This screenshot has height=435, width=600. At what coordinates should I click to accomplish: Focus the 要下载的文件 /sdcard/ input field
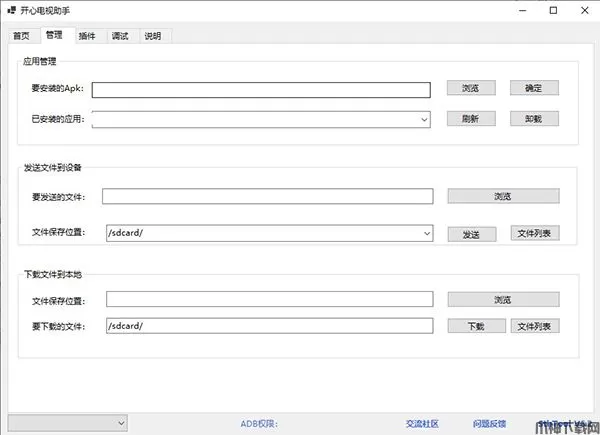[x=267, y=326]
